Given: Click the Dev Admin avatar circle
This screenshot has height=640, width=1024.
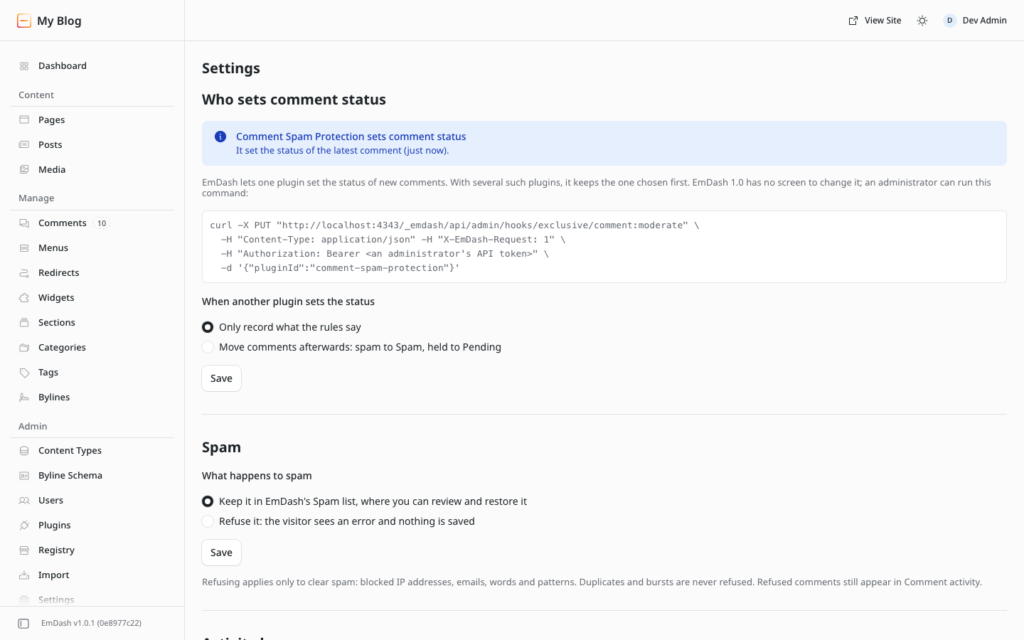Looking at the screenshot, I should tap(950, 21).
